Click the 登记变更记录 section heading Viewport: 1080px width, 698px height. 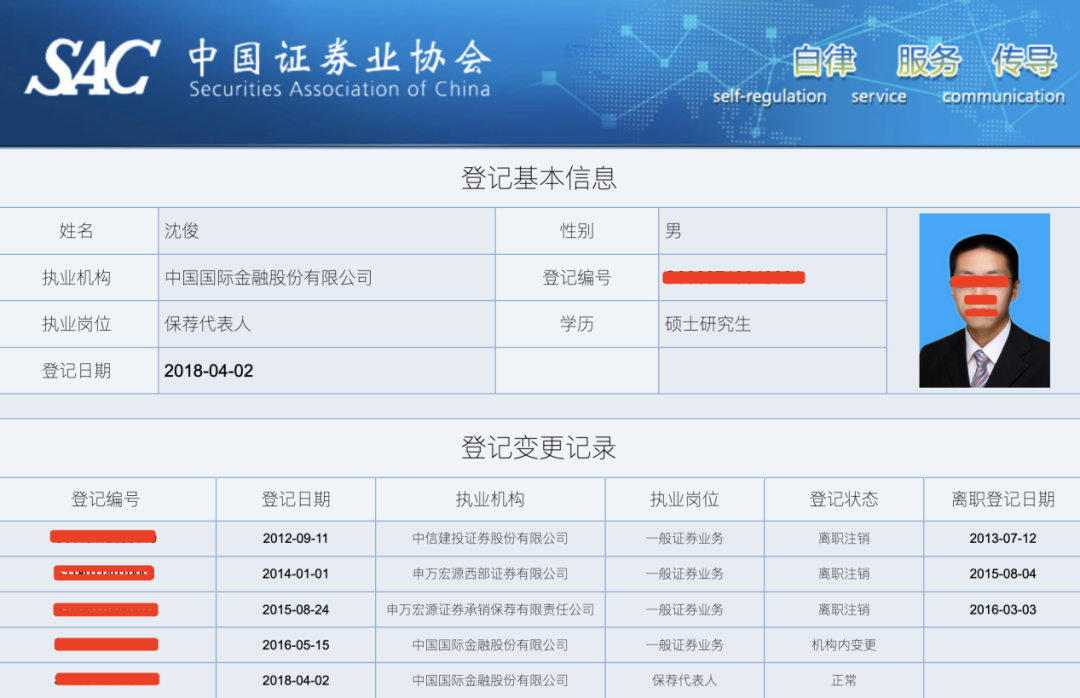point(539,448)
